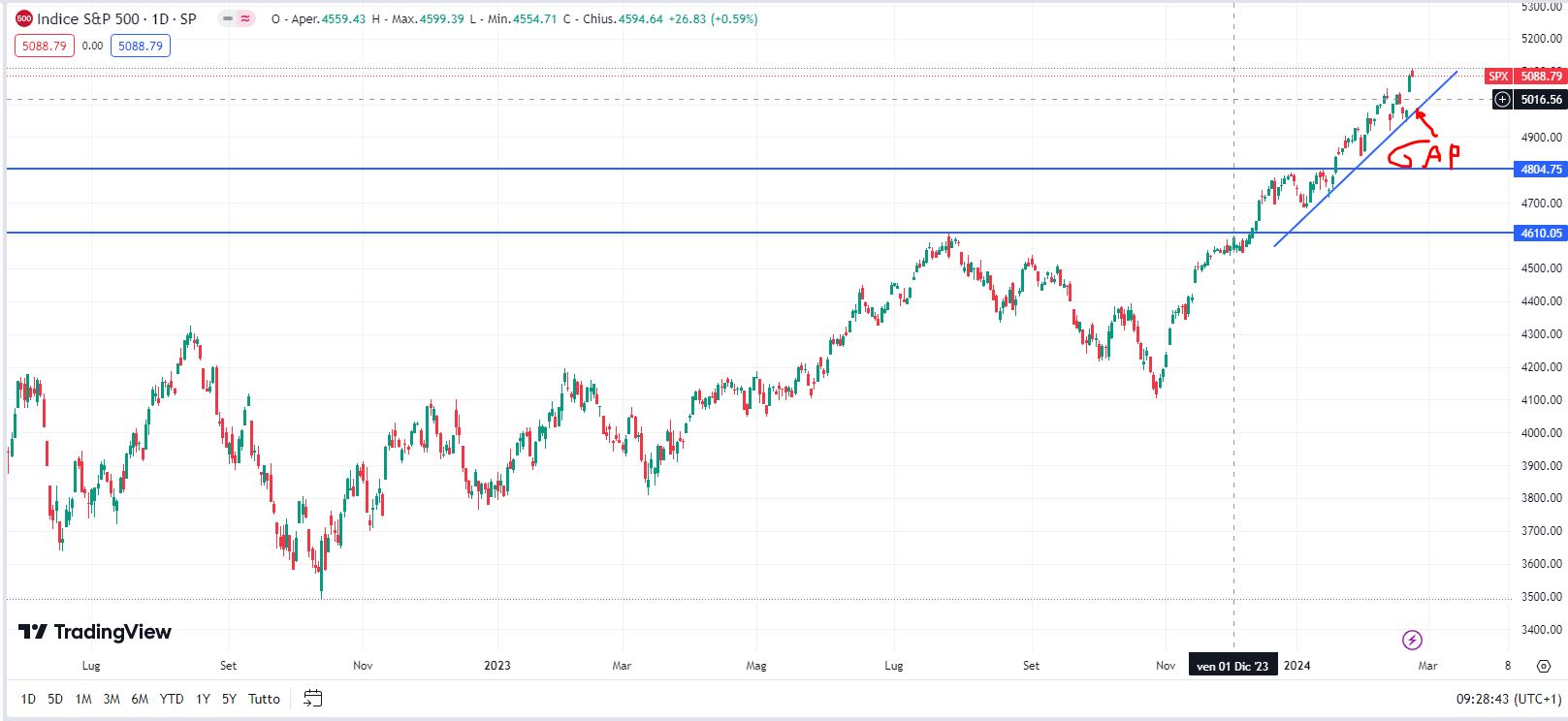
Task: Select the 5Y time range
Action: coord(229,699)
